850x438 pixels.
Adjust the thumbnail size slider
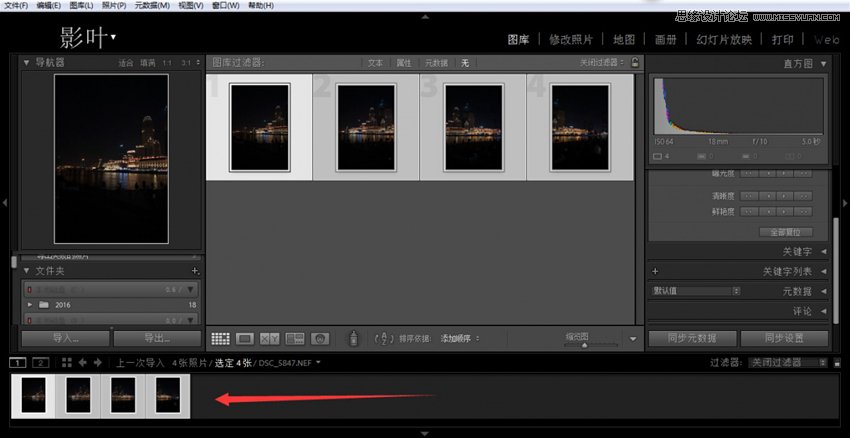pyautogui.click(x=585, y=343)
